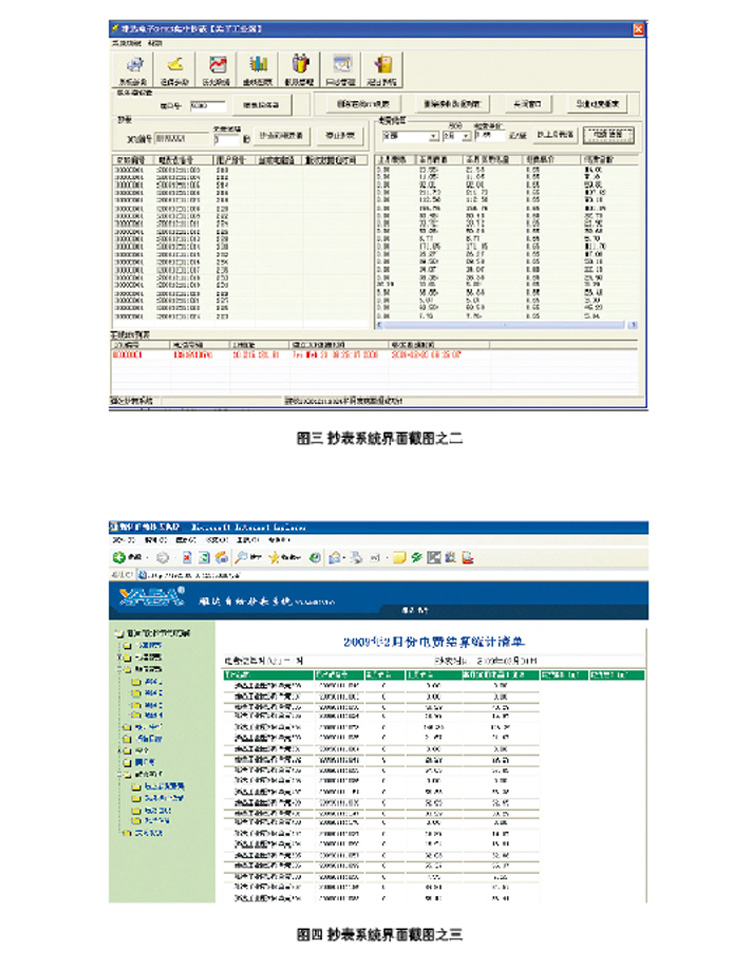Click the printer-shaped system parameters toolbar icon
Image resolution: width=750 pixels, height=964 pixels.
click(x=133, y=69)
